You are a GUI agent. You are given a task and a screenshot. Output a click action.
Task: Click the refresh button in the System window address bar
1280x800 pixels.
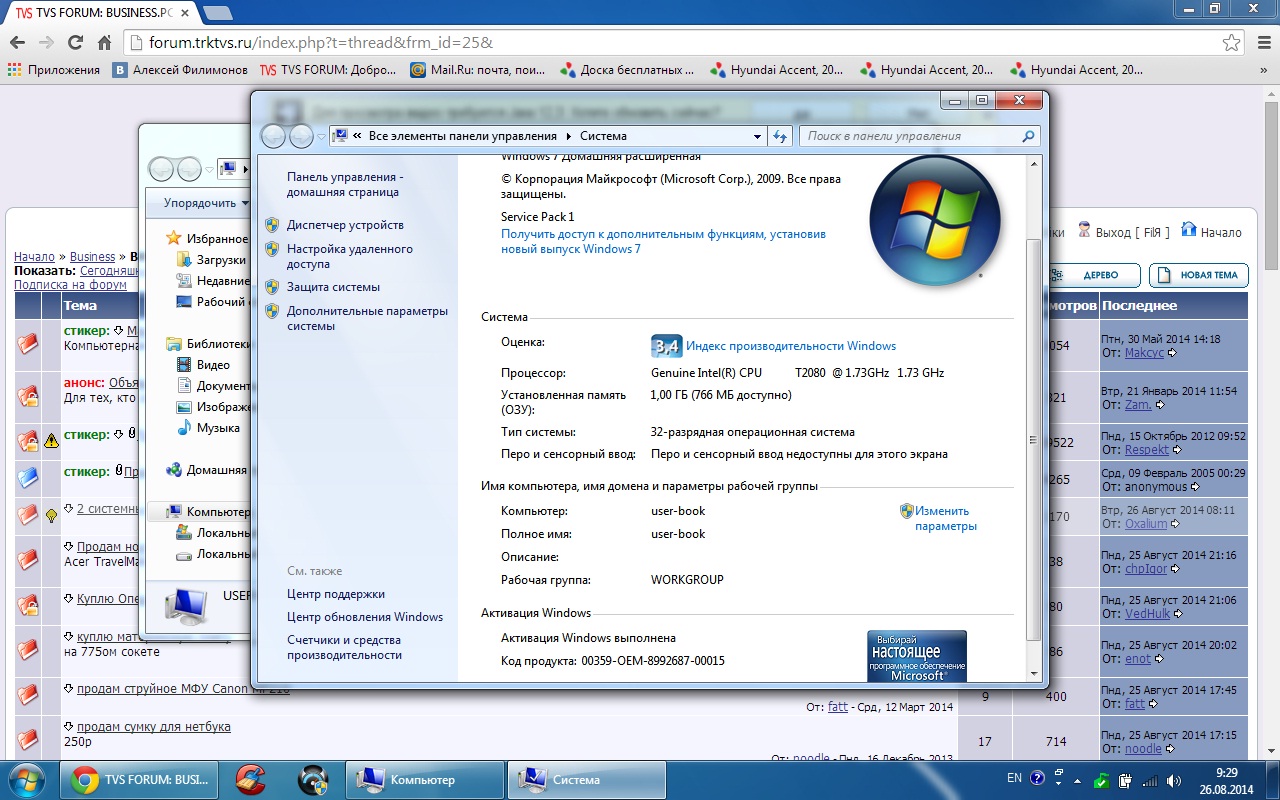[x=780, y=136]
